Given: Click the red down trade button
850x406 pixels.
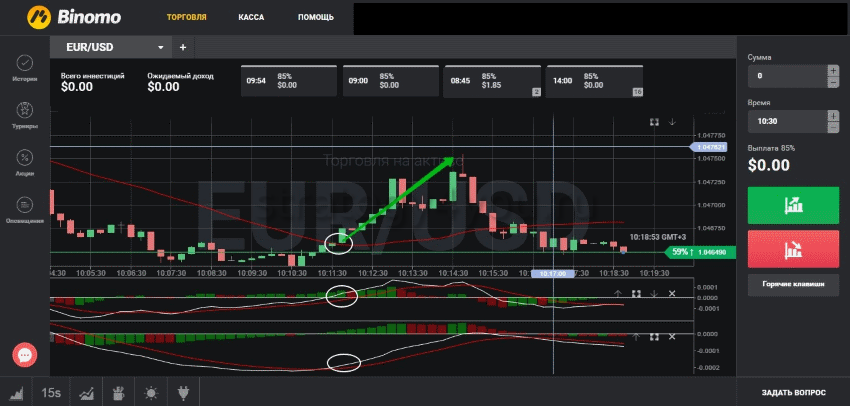Looking at the screenshot, I should [793, 249].
